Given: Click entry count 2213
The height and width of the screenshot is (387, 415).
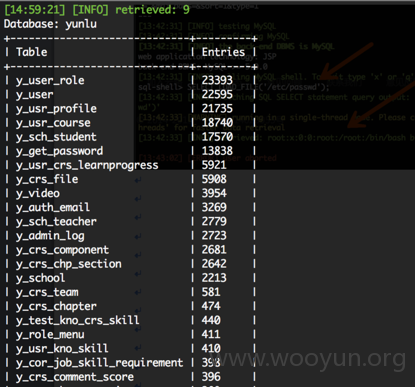Looking at the screenshot, I should pos(214,278).
